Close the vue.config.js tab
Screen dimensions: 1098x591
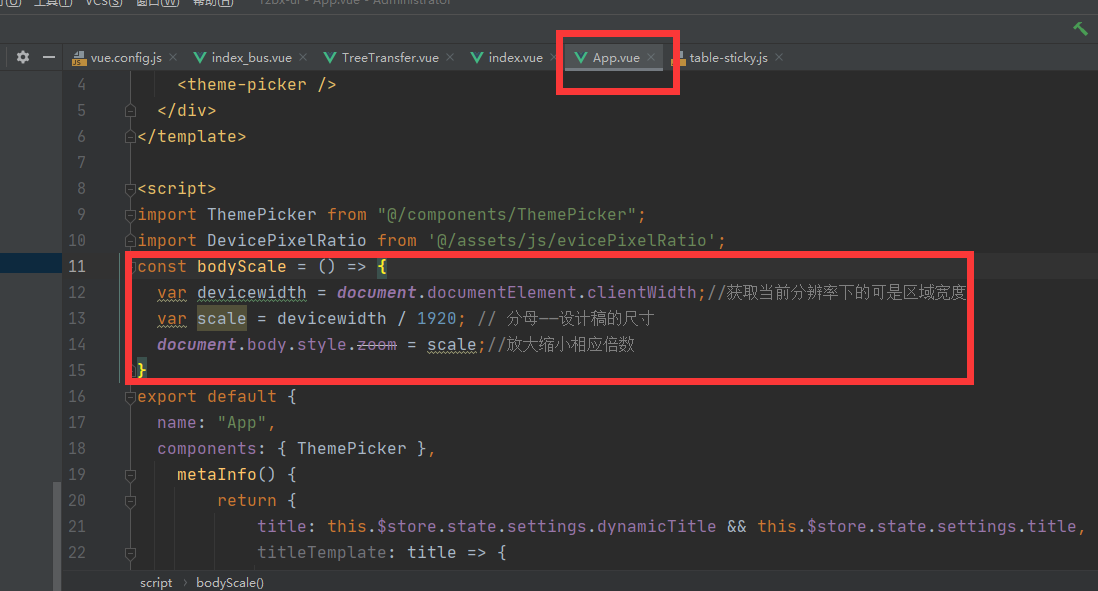point(172,58)
